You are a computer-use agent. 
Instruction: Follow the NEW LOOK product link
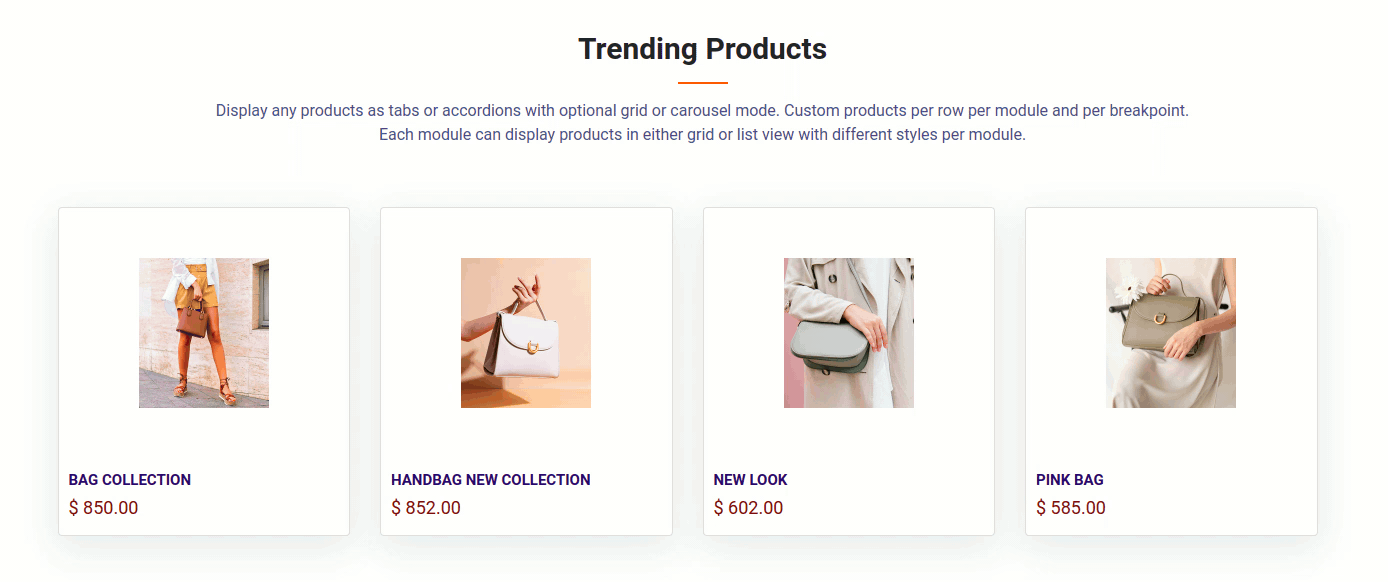coord(751,480)
